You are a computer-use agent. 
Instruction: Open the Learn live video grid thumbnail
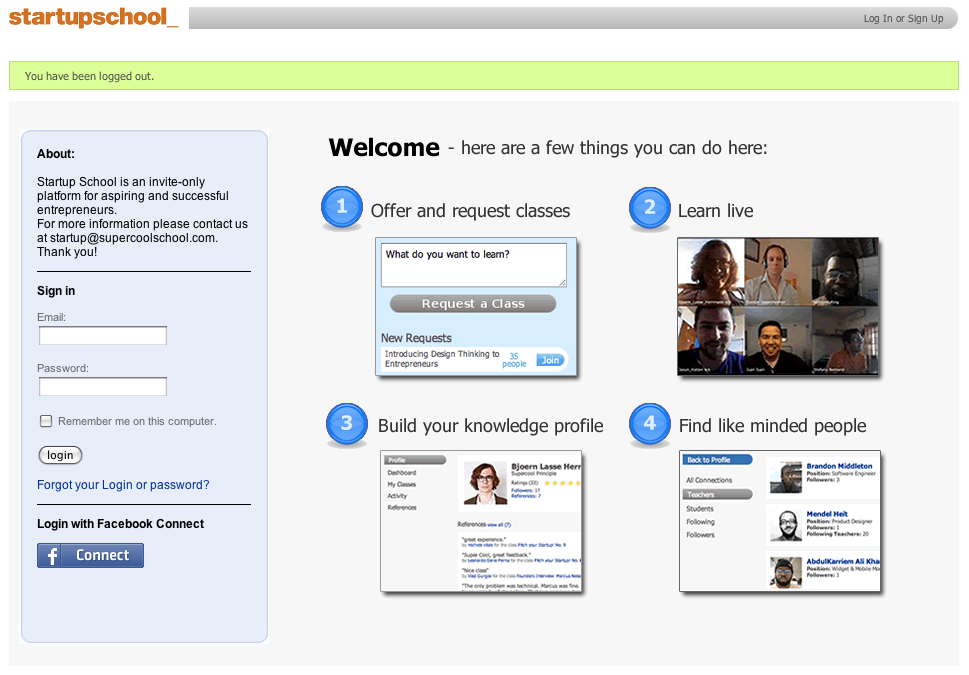777,306
